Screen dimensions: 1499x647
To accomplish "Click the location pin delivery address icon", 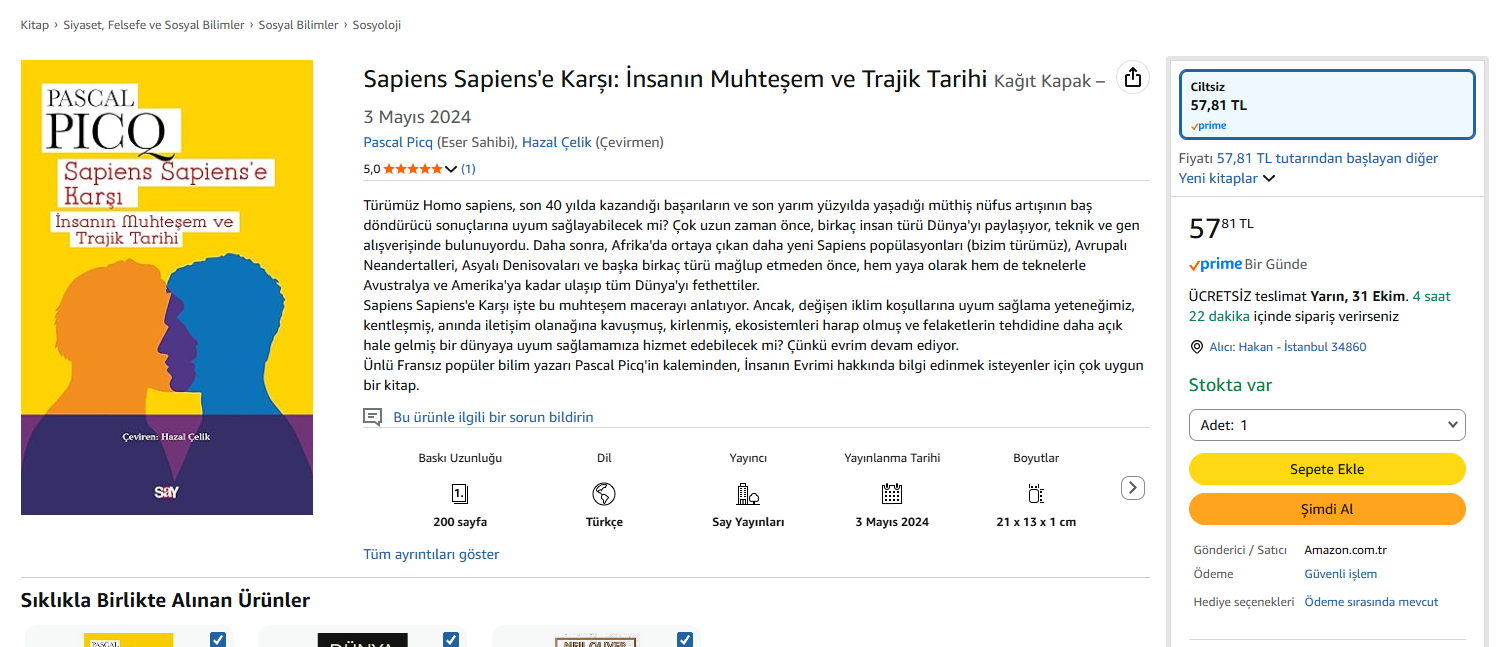I will [x=1197, y=347].
